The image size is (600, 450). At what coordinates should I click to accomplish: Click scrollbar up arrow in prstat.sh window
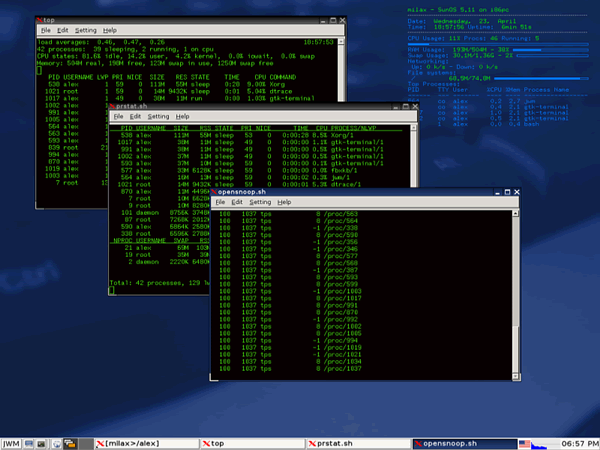tap(413, 127)
